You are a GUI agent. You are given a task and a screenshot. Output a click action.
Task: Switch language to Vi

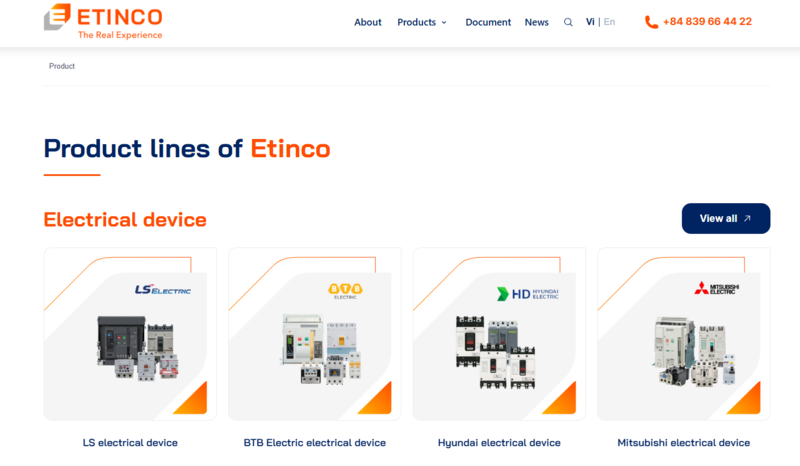tap(590, 22)
